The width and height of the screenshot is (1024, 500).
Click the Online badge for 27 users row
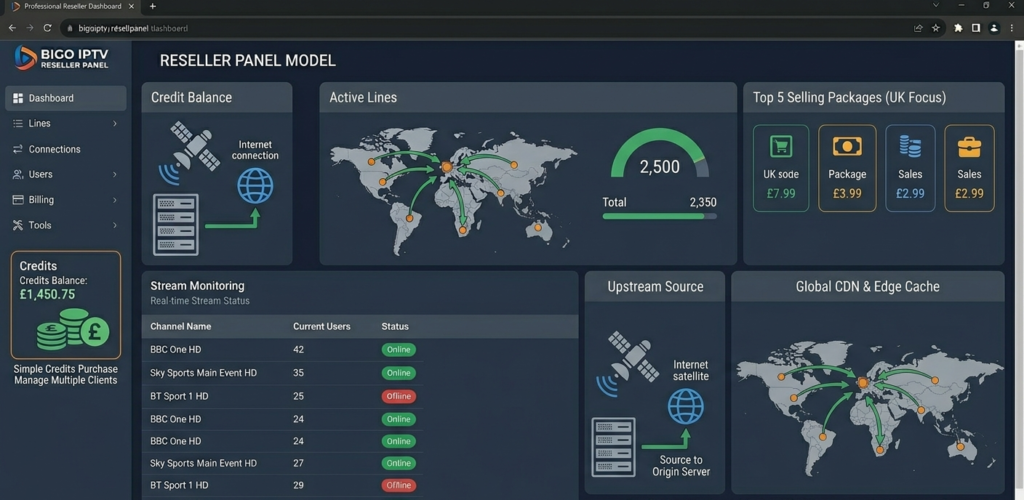[x=398, y=463]
